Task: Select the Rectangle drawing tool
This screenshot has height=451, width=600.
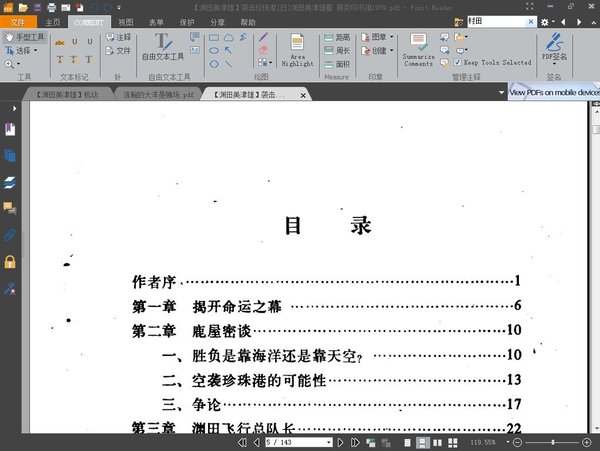Action: pyautogui.click(x=214, y=37)
